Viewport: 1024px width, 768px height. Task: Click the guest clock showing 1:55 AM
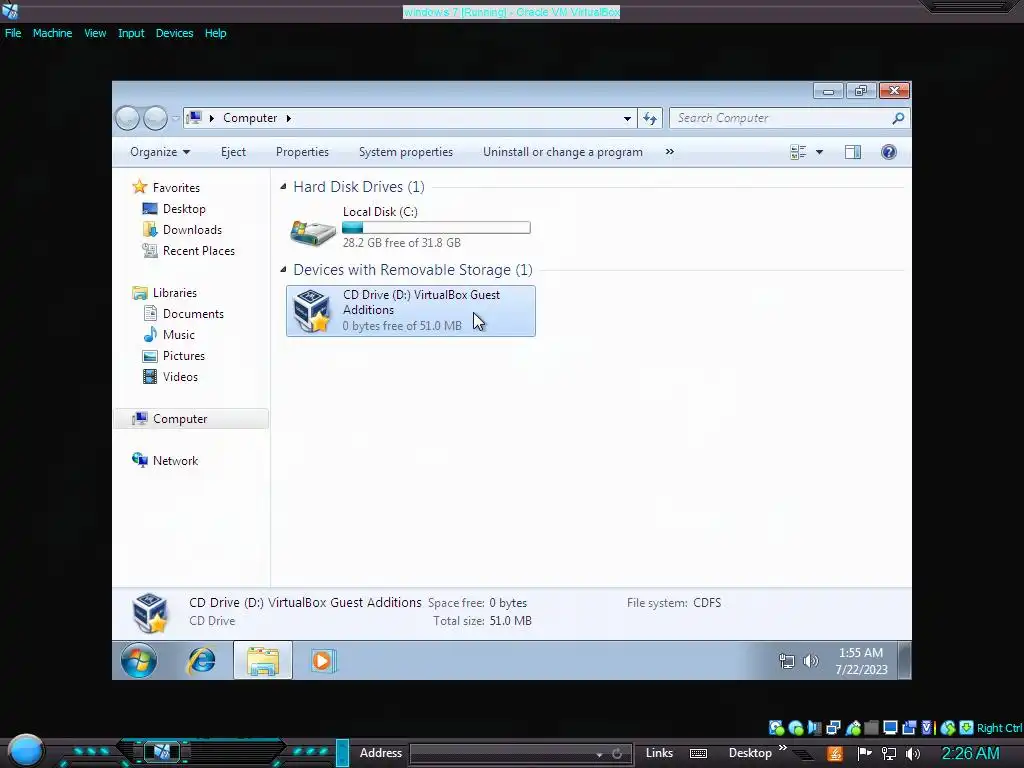click(x=861, y=661)
